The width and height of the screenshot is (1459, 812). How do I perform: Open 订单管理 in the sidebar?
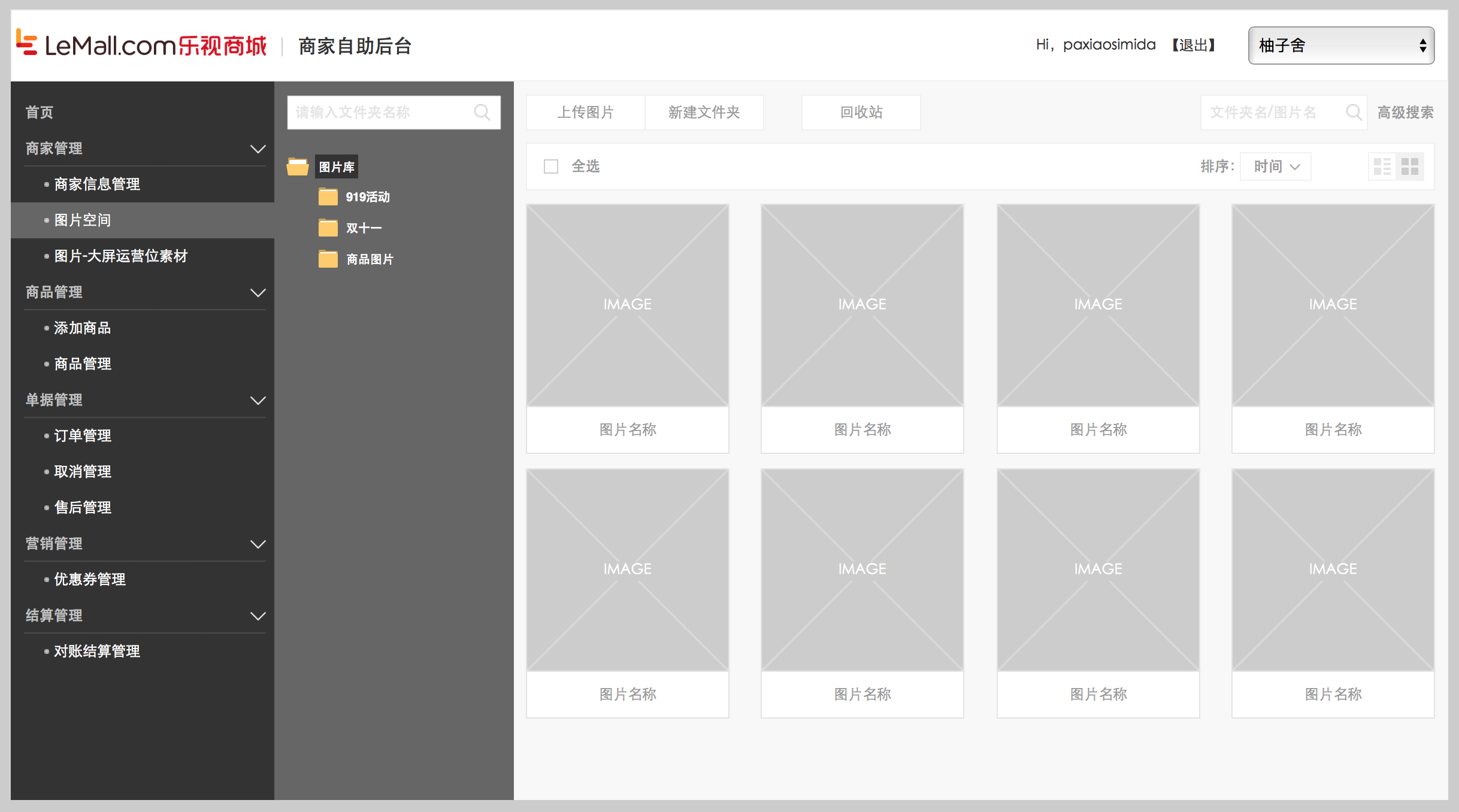coord(83,436)
